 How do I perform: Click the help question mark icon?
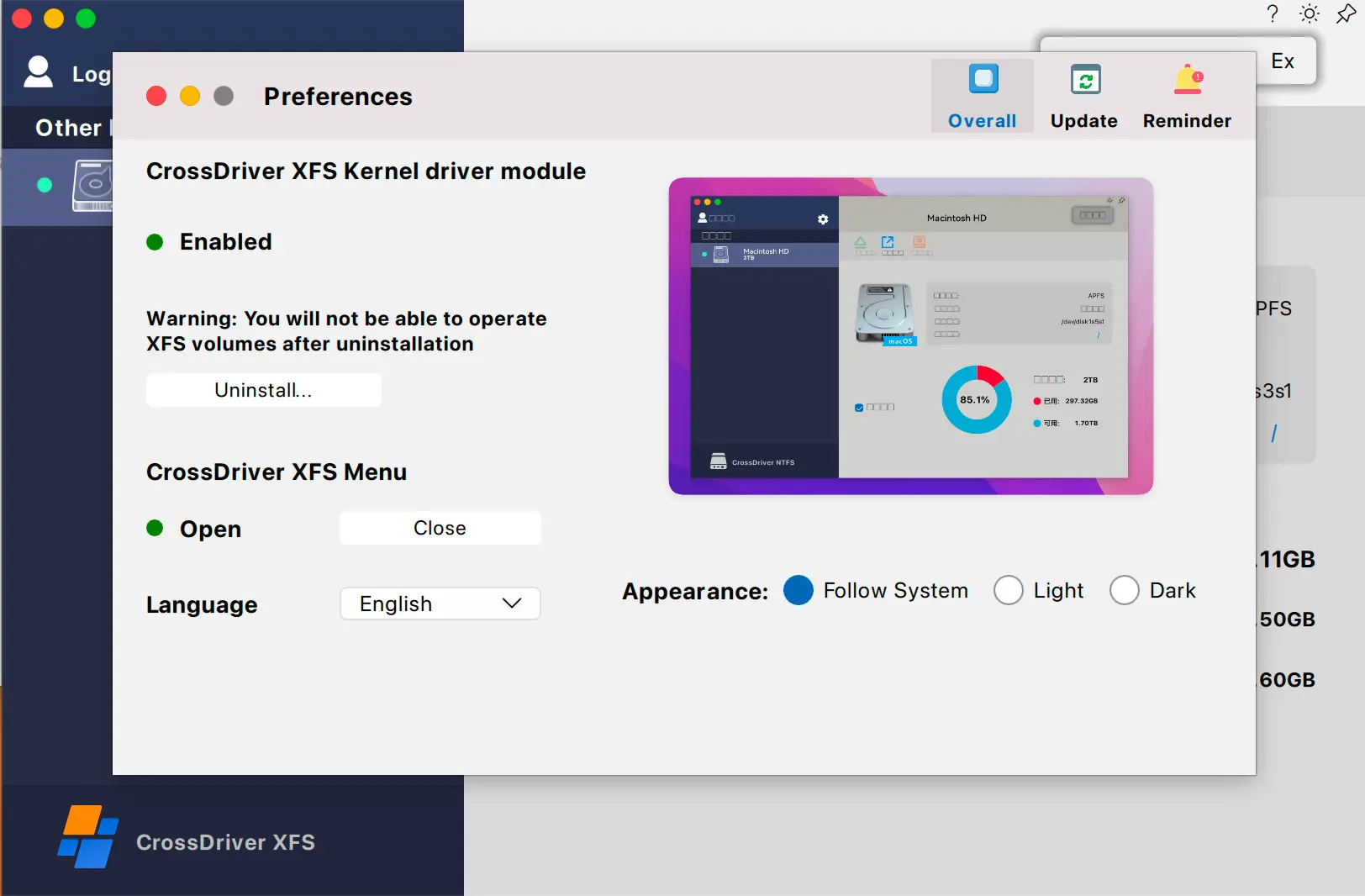(x=1273, y=13)
